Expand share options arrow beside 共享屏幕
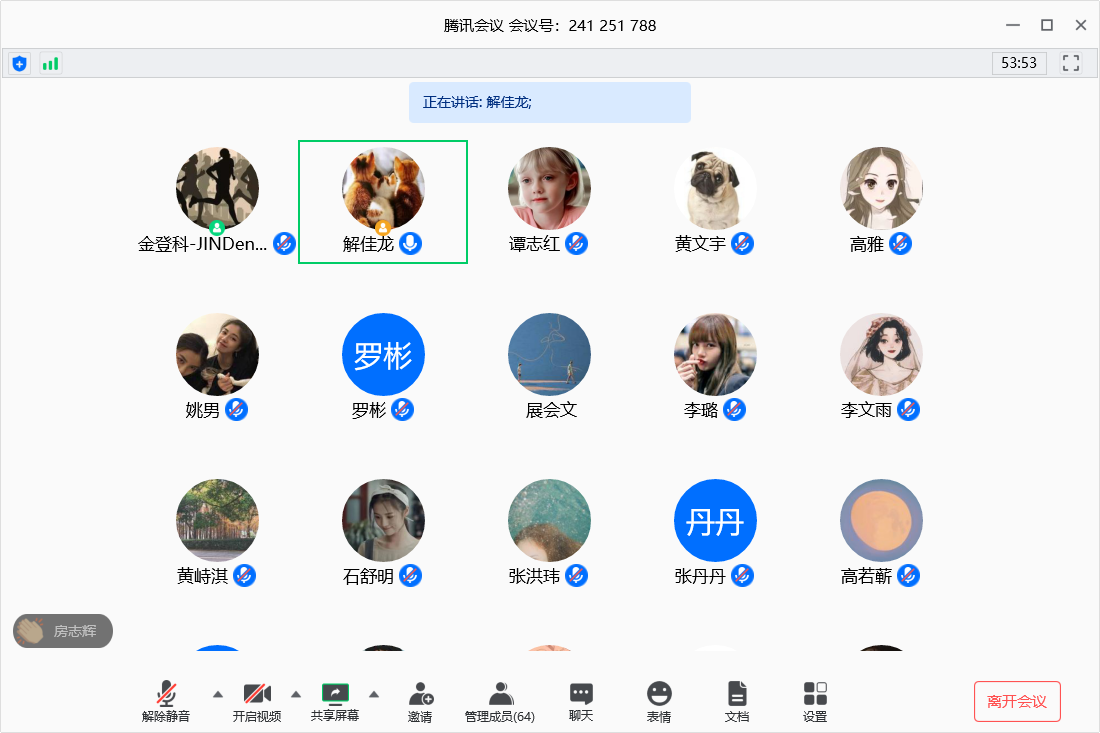This screenshot has width=1100, height=733. pyautogui.click(x=374, y=694)
